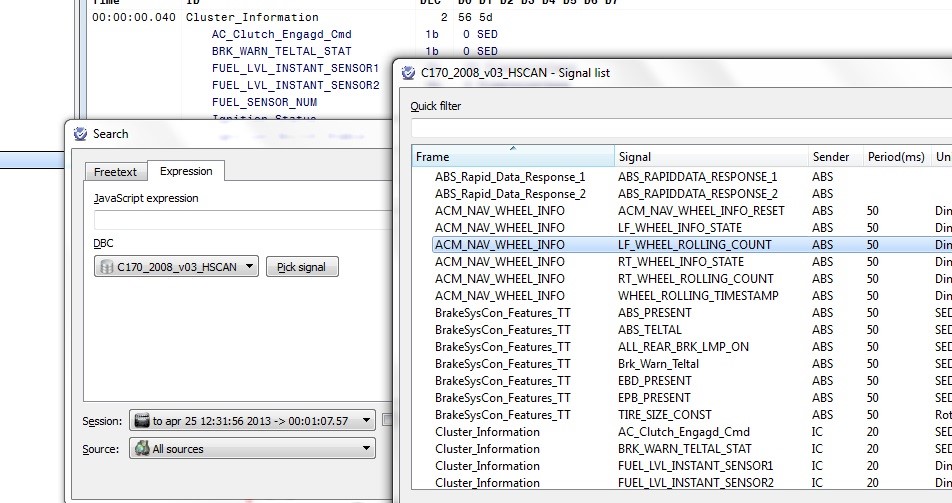
Task: Click the clapperboard icon in the Session dropdown
Action: 142,420
